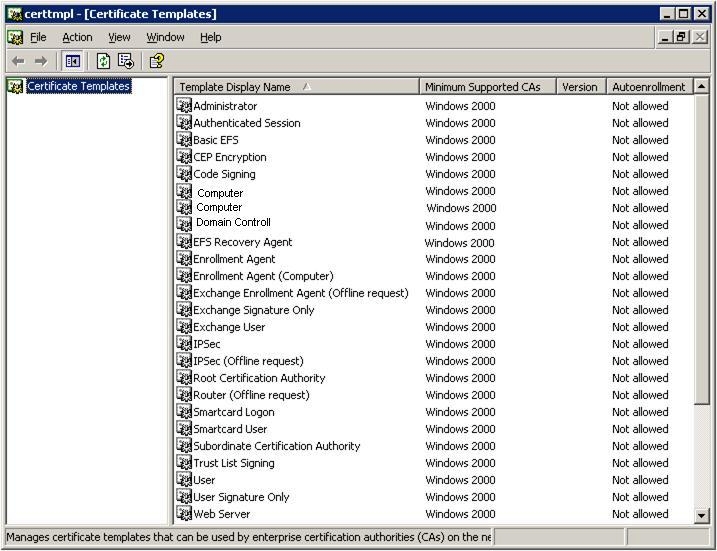Click the Authenticated Session template icon
The height and width of the screenshot is (551, 717).
(184, 123)
